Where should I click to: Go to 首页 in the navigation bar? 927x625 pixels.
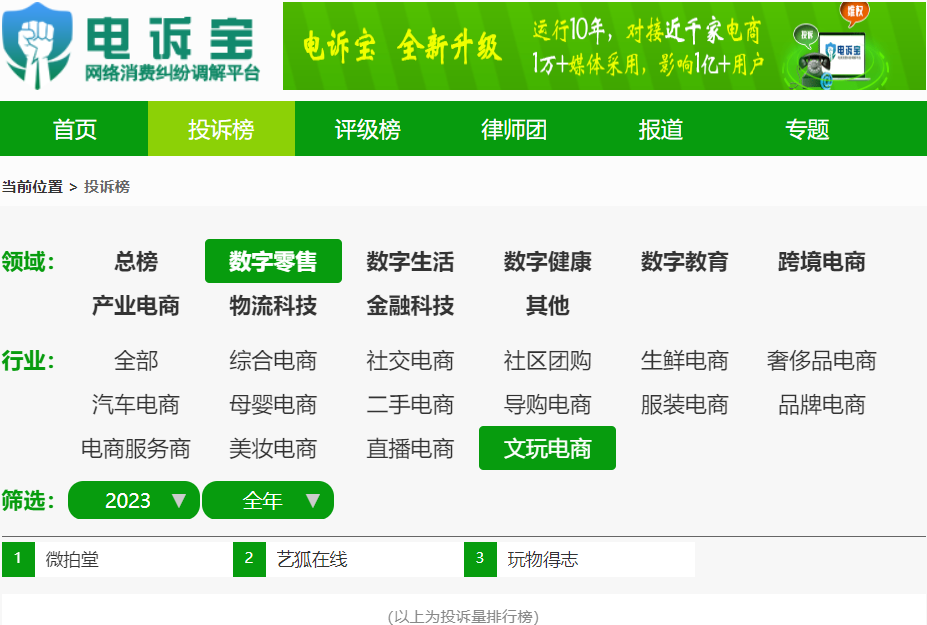point(74,129)
